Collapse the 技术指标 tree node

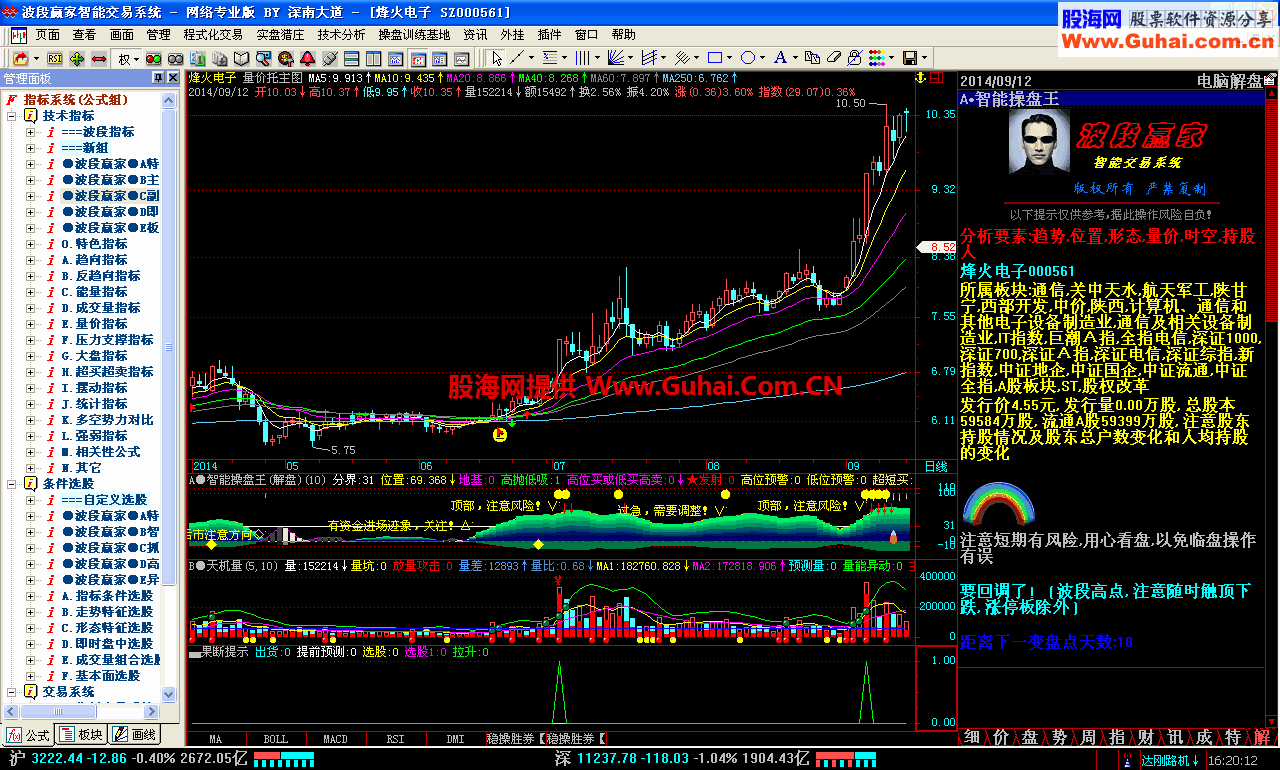coord(13,116)
